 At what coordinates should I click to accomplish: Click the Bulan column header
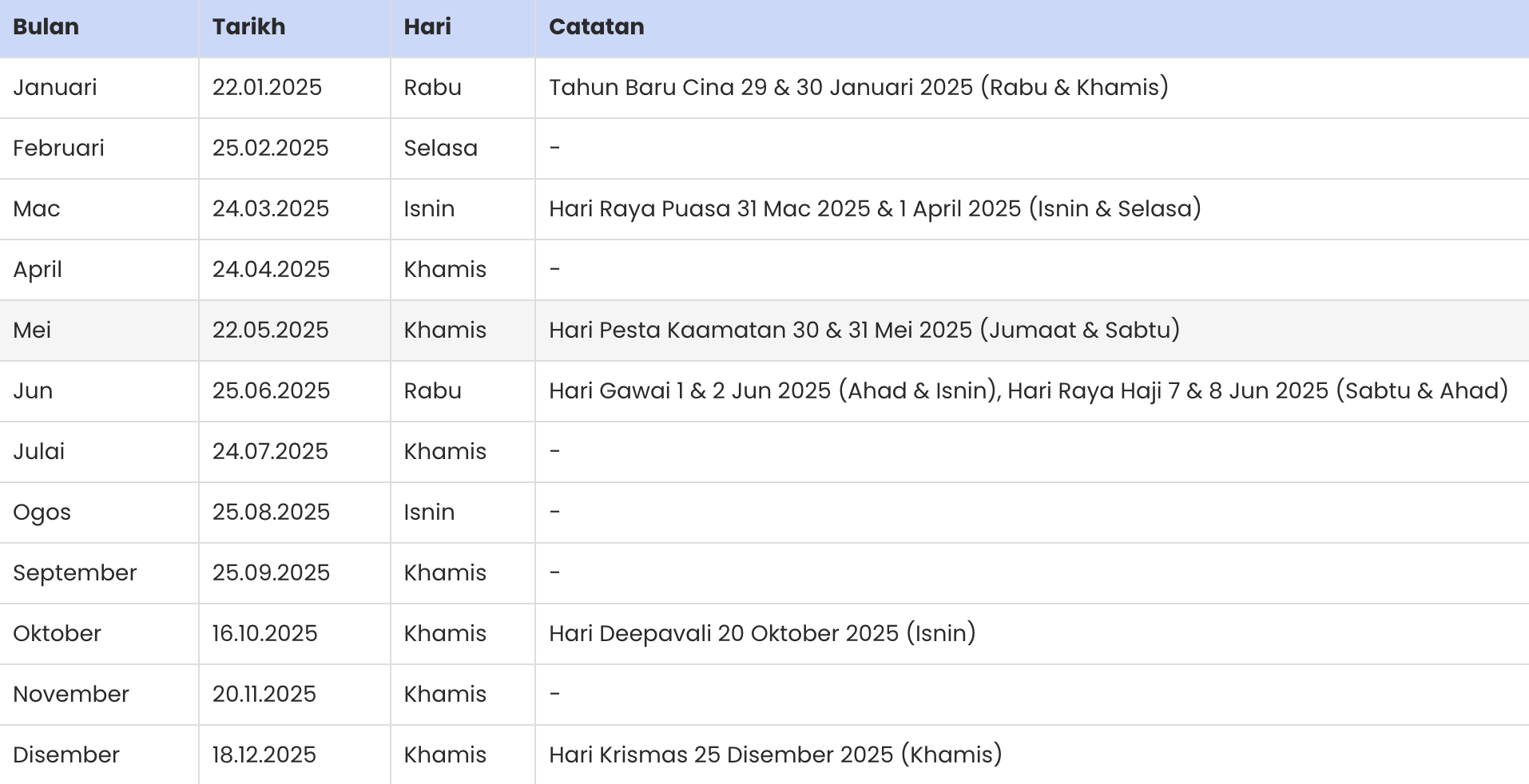[46, 27]
